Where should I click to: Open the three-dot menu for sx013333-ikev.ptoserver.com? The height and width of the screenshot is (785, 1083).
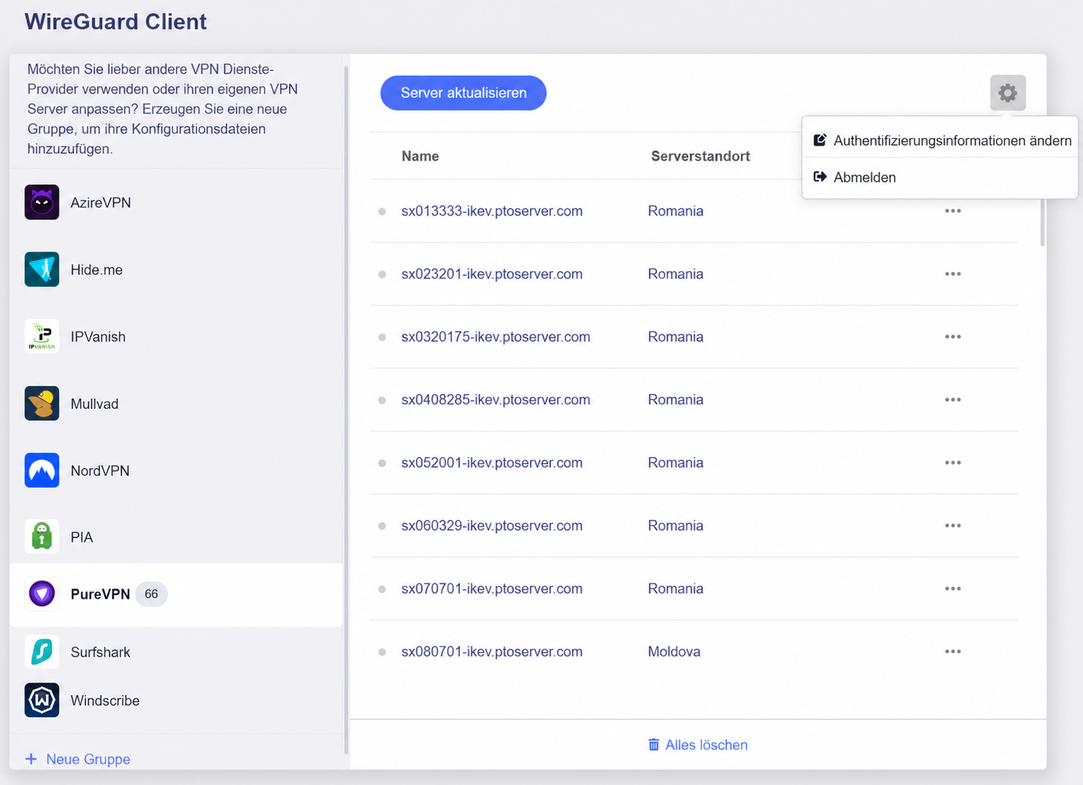(952, 211)
